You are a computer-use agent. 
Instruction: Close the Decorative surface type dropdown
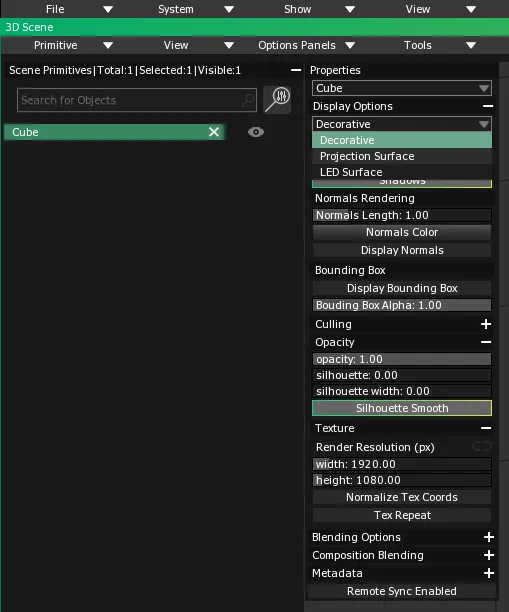402,124
